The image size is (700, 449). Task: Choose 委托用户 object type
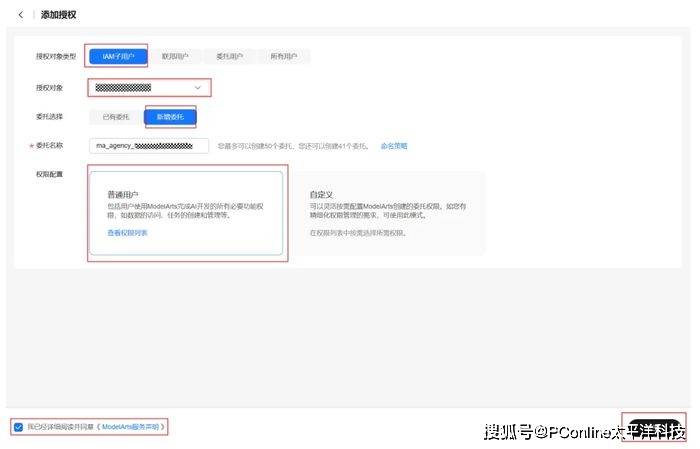point(229,56)
